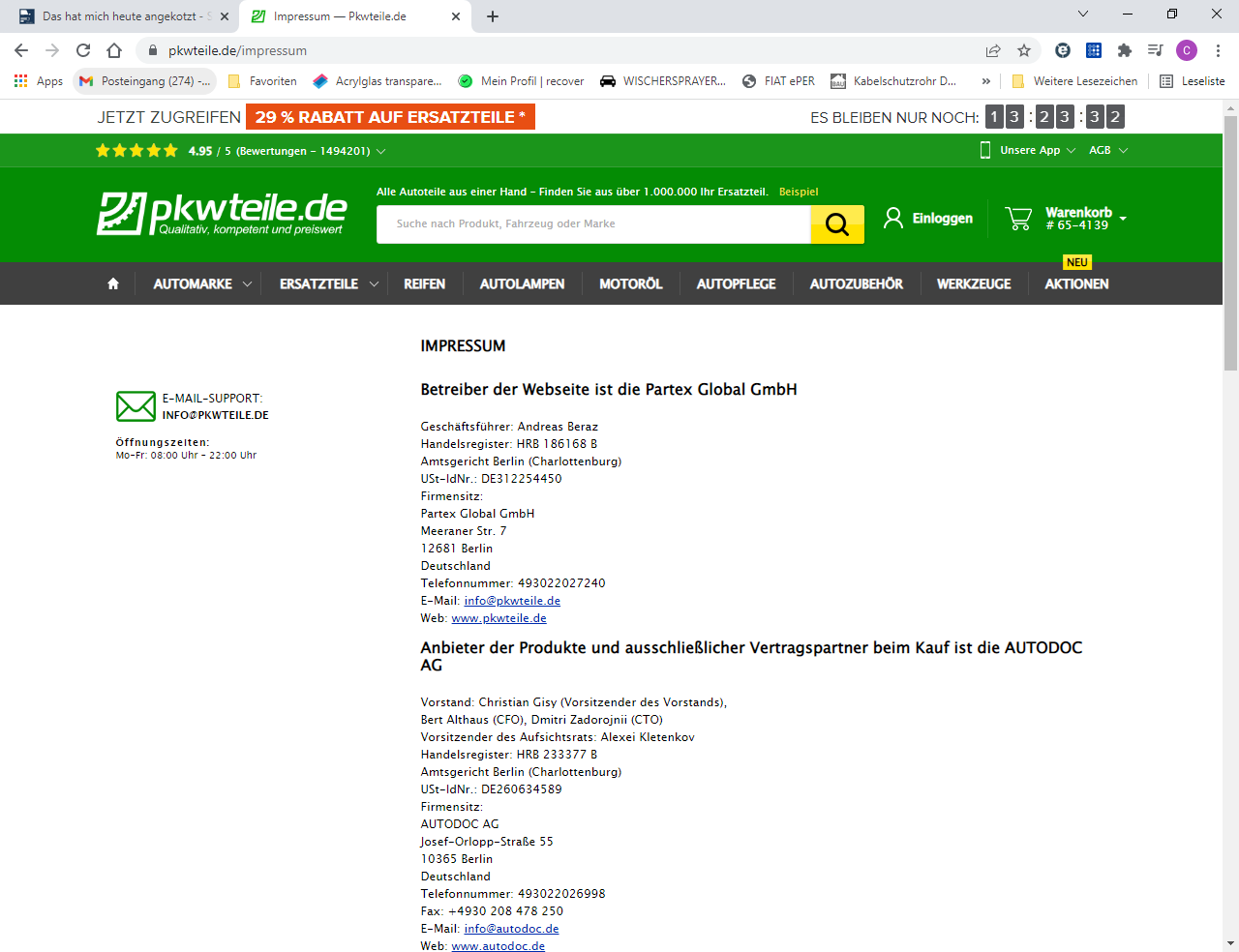
Task: Open Chrome extensions puzzle icon
Action: point(1124,50)
